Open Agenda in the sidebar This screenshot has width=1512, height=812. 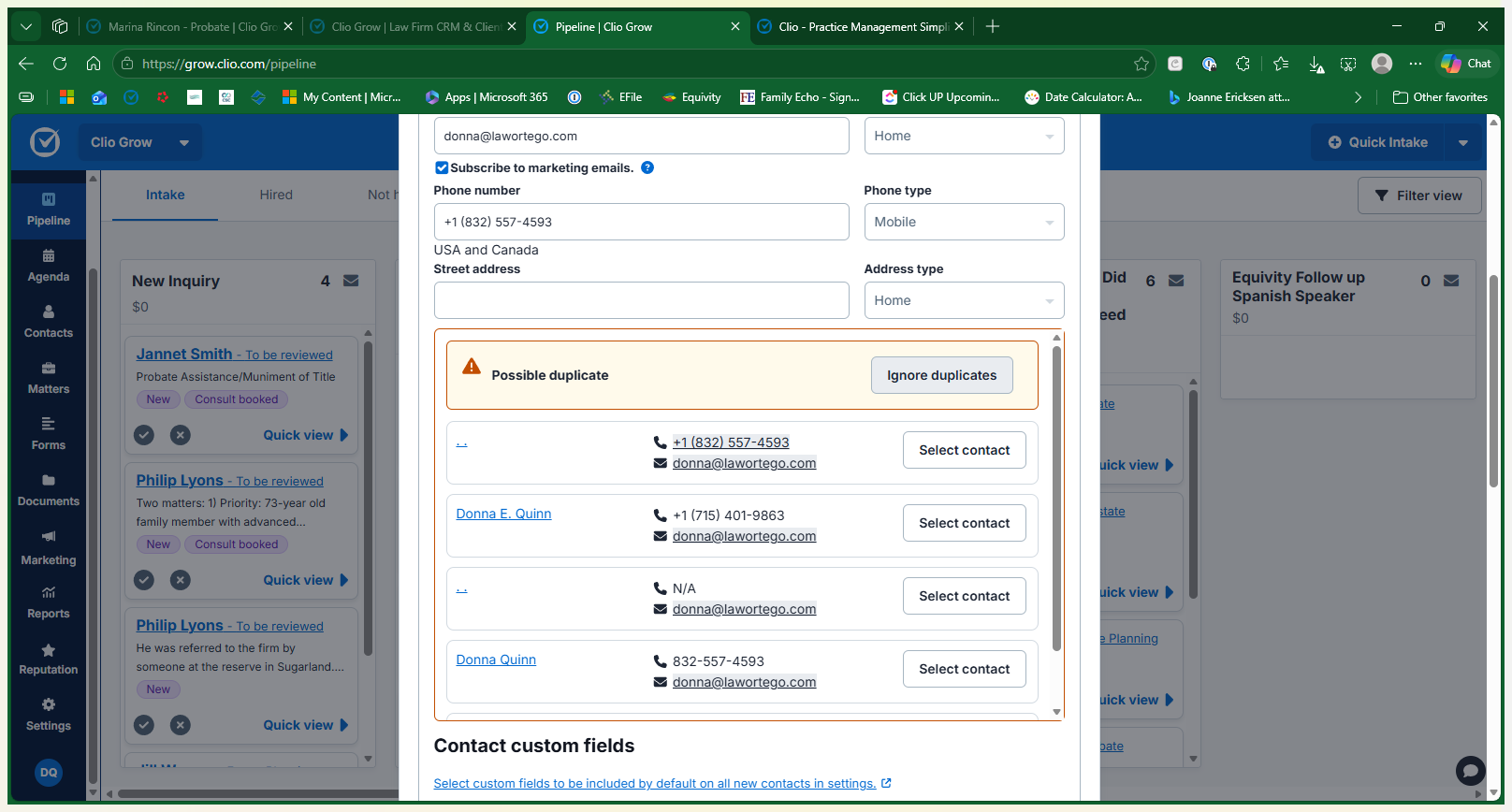point(49,267)
